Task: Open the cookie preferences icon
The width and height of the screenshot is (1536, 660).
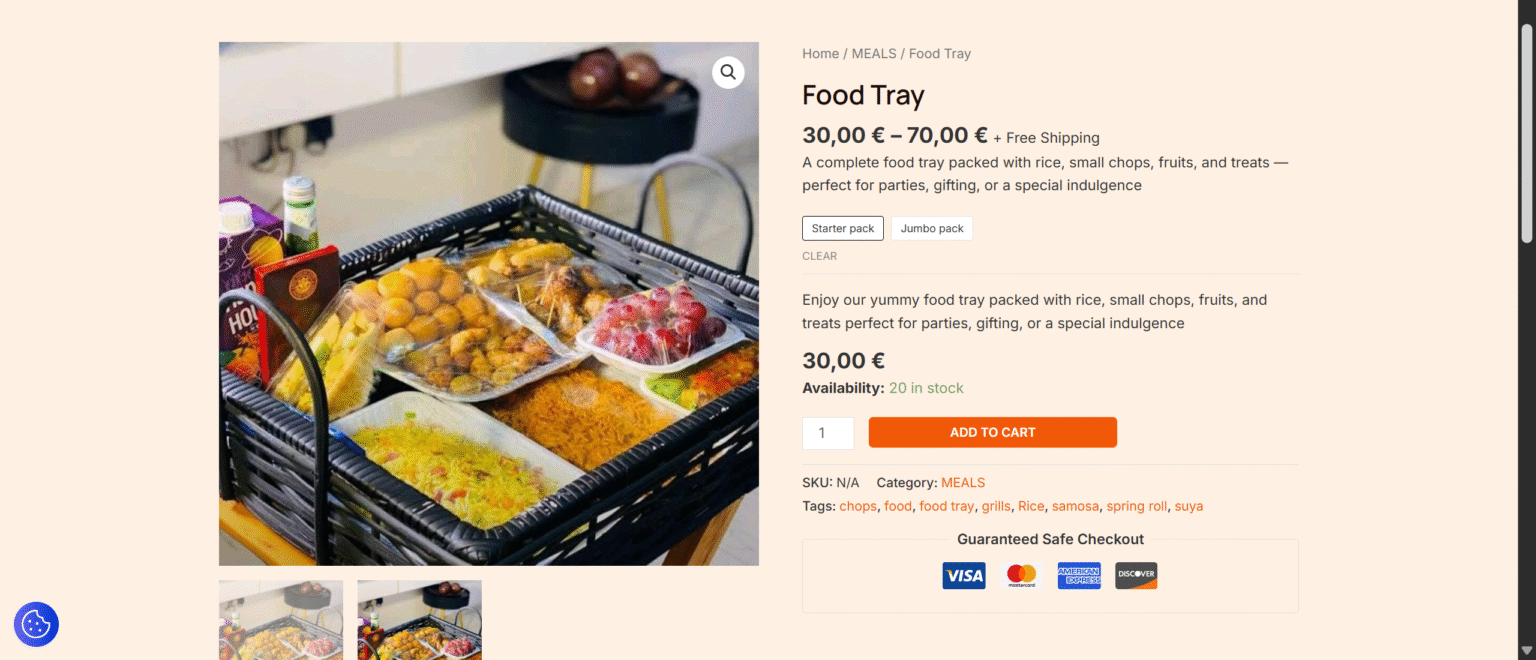Action: (x=36, y=624)
